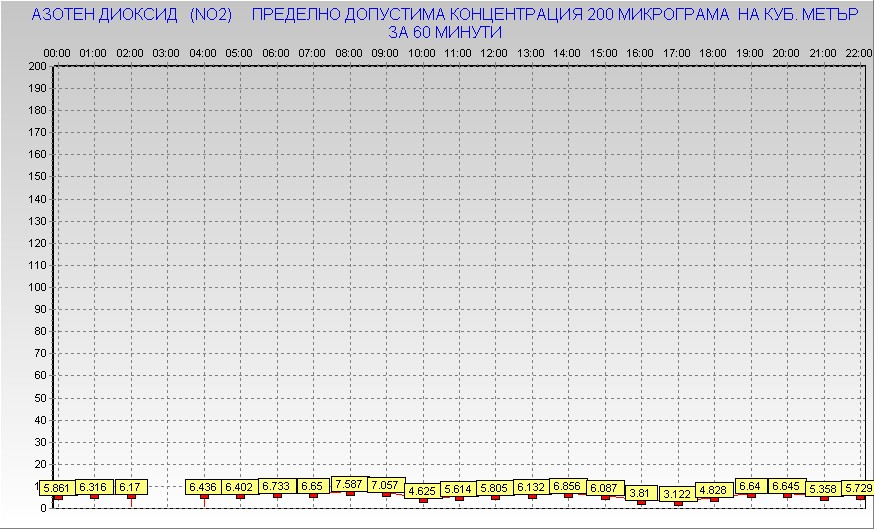Viewport: 874px width, 529px height.
Task: Select the 19:00 hour marker on the top axis
Action: coord(749,52)
